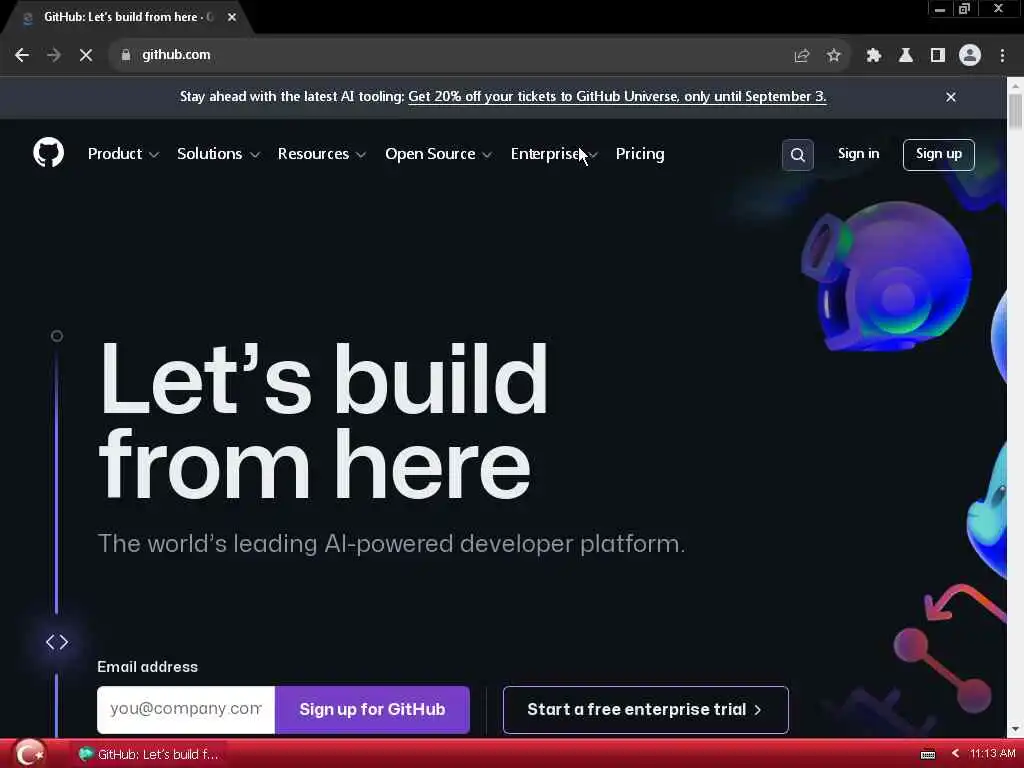Viewport: 1024px width, 768px height.
Task: Stop page loading with the X button
Action: tap(86, 55)
